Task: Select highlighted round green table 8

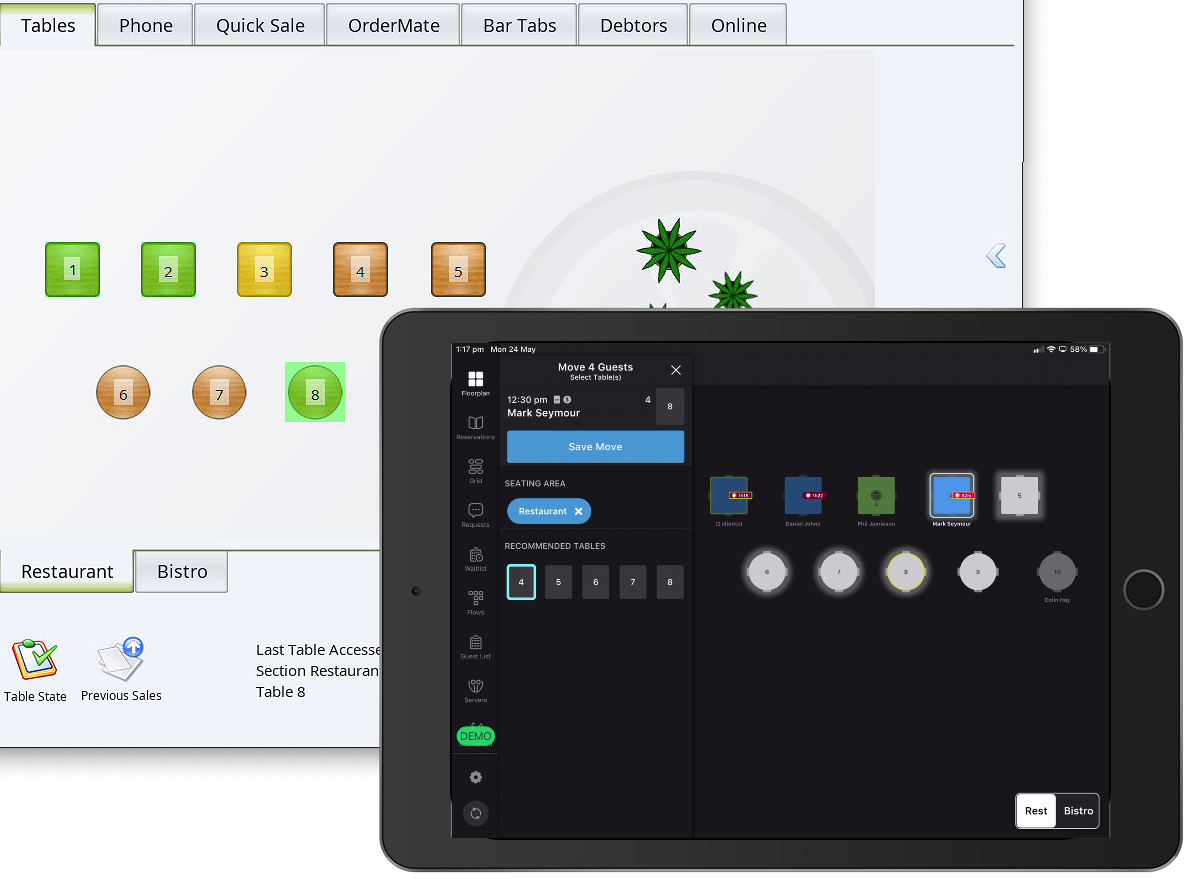Action: coord(315,392)
